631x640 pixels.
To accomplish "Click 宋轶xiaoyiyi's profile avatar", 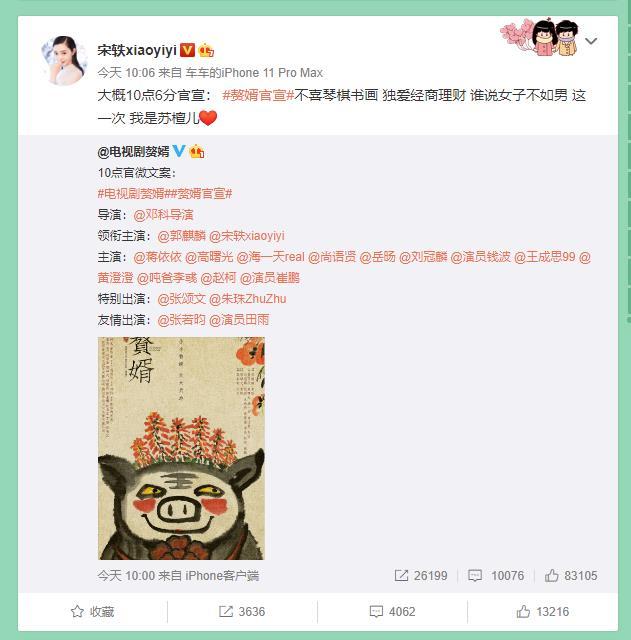I will (x=64, y=60).
